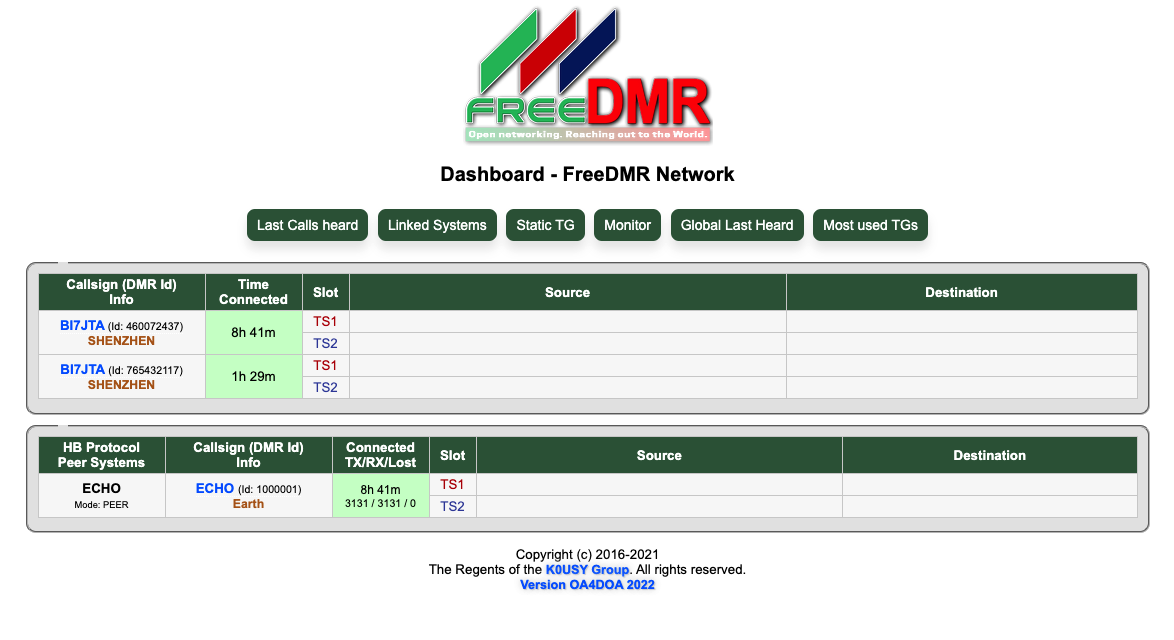Click the Time Connected column header
This screenshot has height=640, width=1174.
tap(253, 292)
